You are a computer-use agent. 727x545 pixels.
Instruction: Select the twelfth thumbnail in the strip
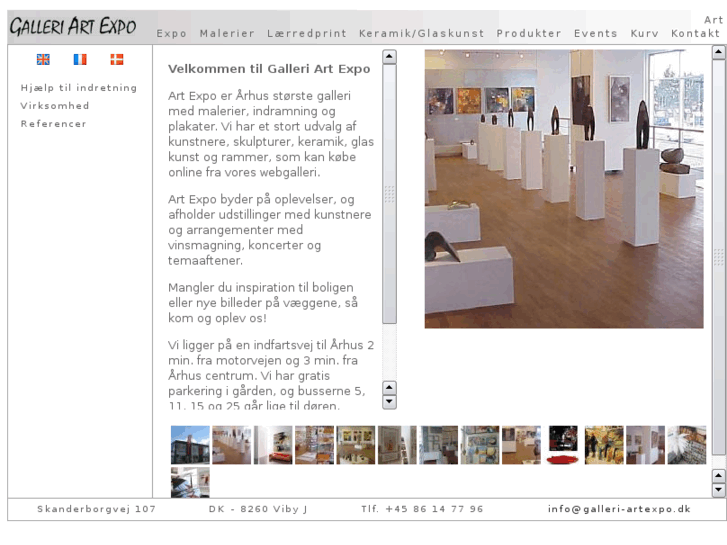click(645, 445)
